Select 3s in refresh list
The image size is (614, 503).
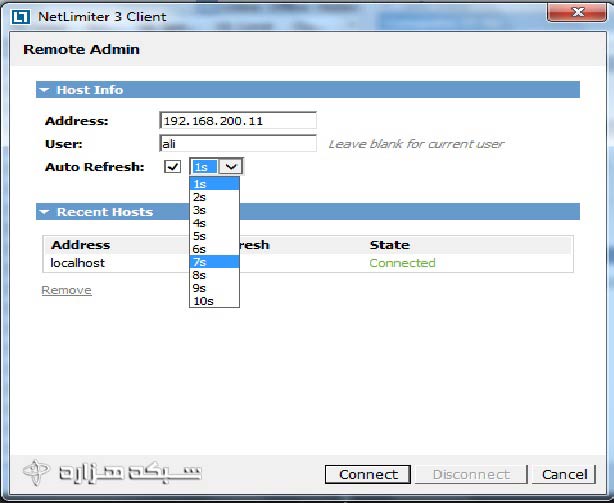point(215,210)
